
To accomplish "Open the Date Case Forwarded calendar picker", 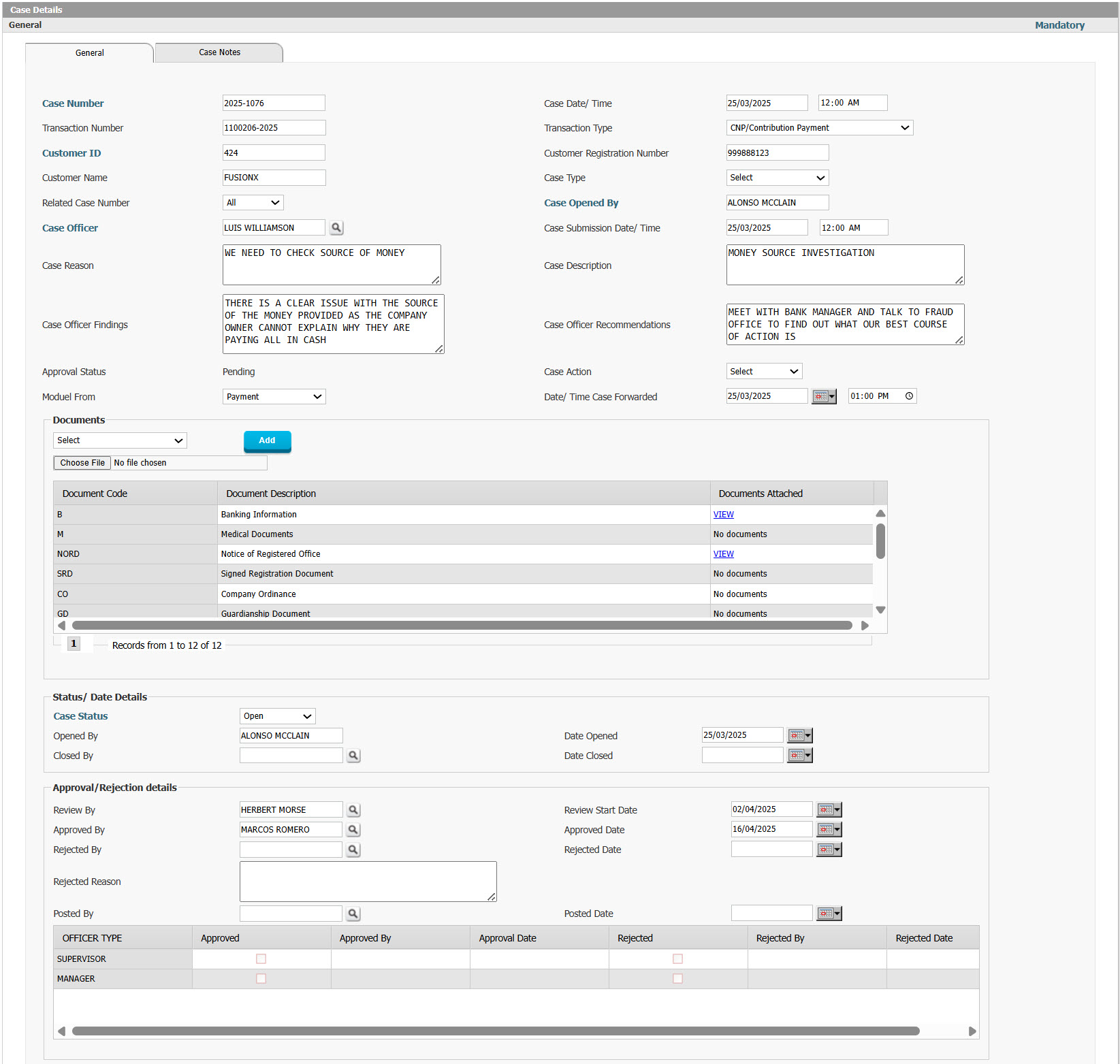I will click(823, 397).
